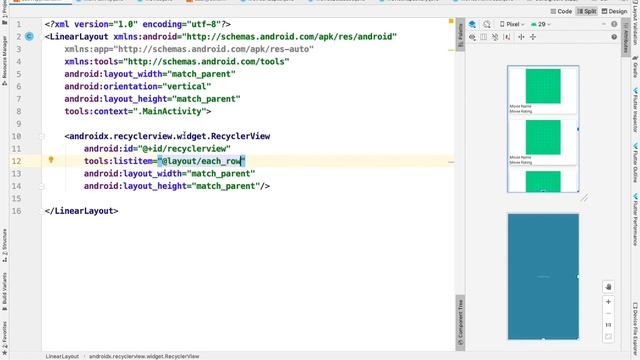Switch to Code view mode
Viewport: 640px width, 360px height.
[x=561, y=11]
